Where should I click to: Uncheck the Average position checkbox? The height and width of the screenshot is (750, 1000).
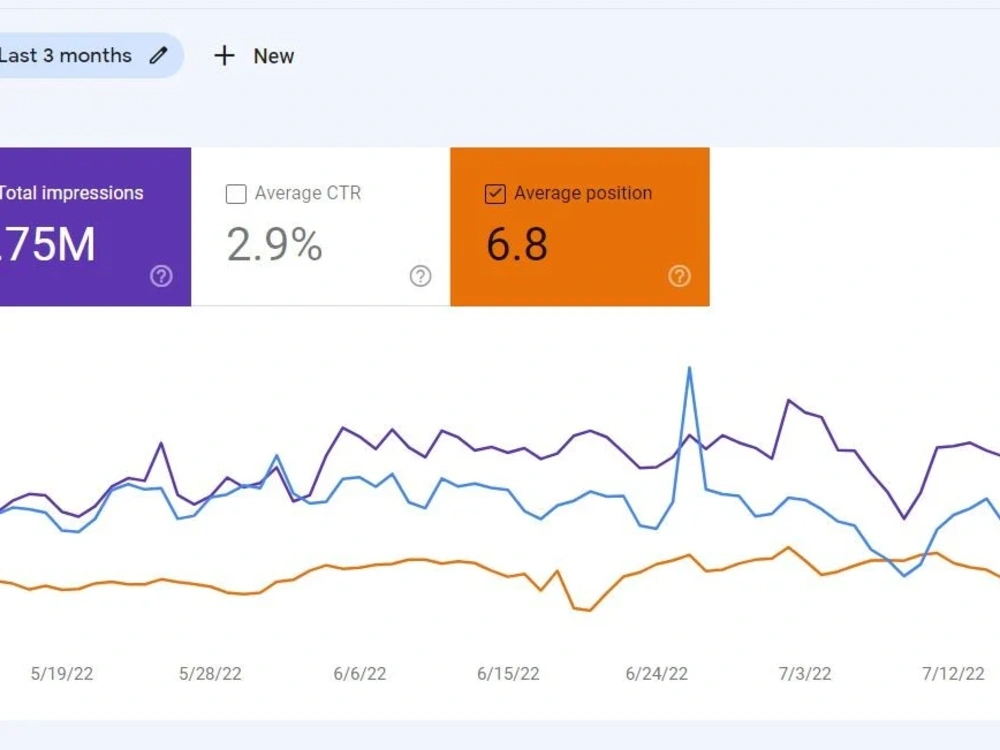tap(495, 194)
